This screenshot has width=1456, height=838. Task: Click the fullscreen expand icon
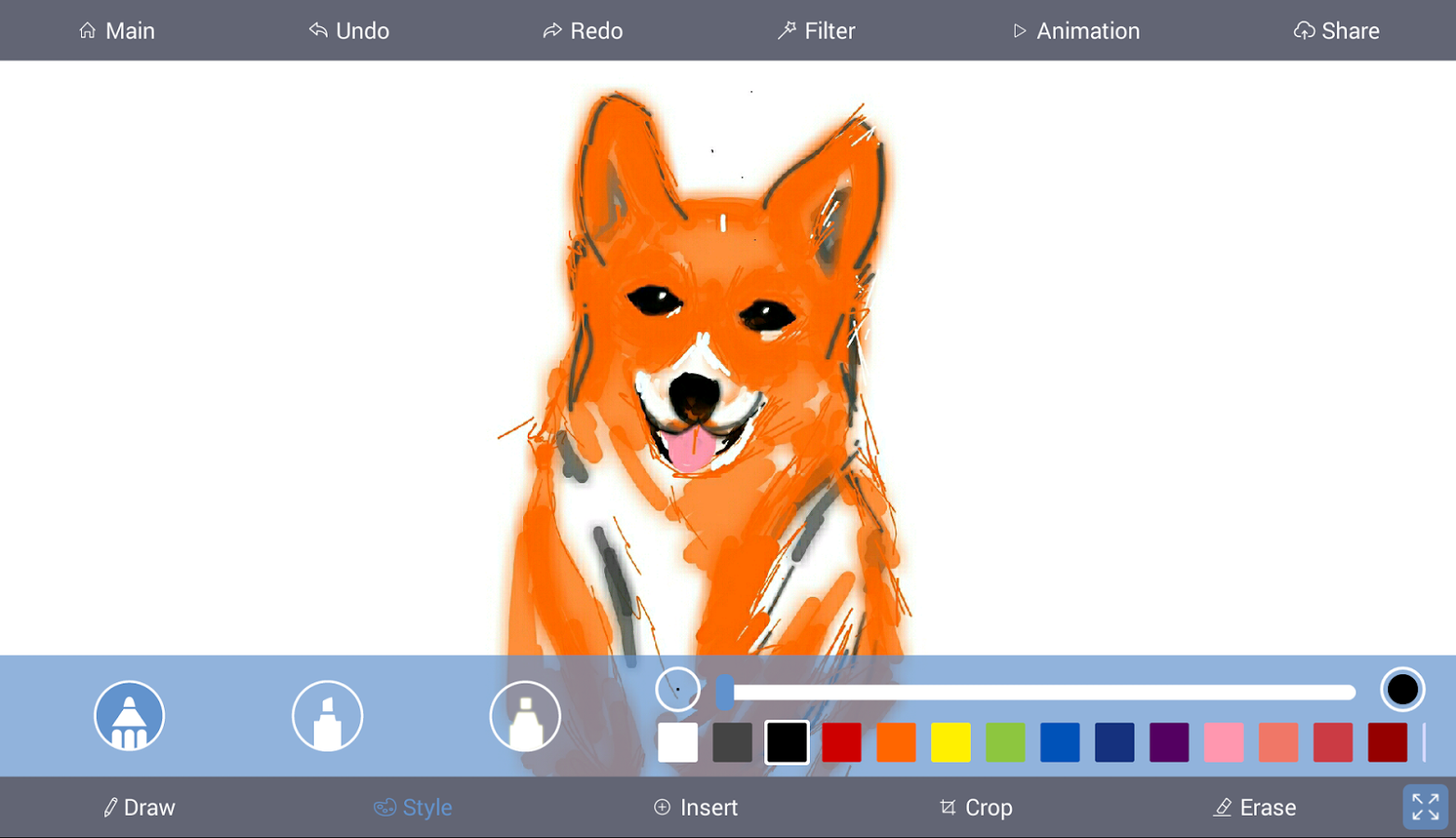(x=1423, y=806)
